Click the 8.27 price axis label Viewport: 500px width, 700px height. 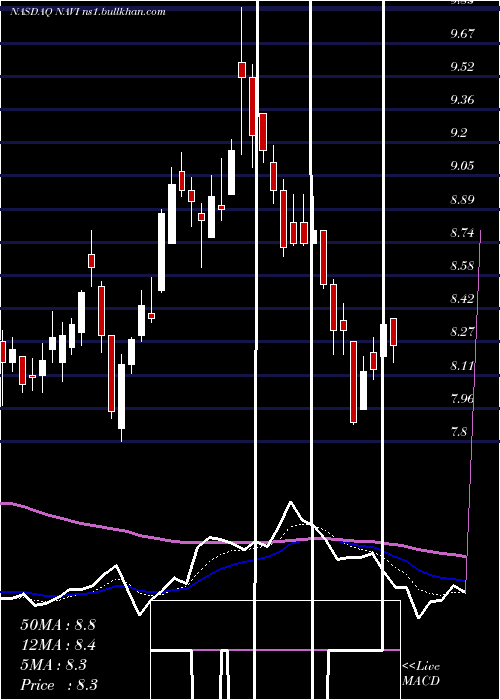[462, 332]
